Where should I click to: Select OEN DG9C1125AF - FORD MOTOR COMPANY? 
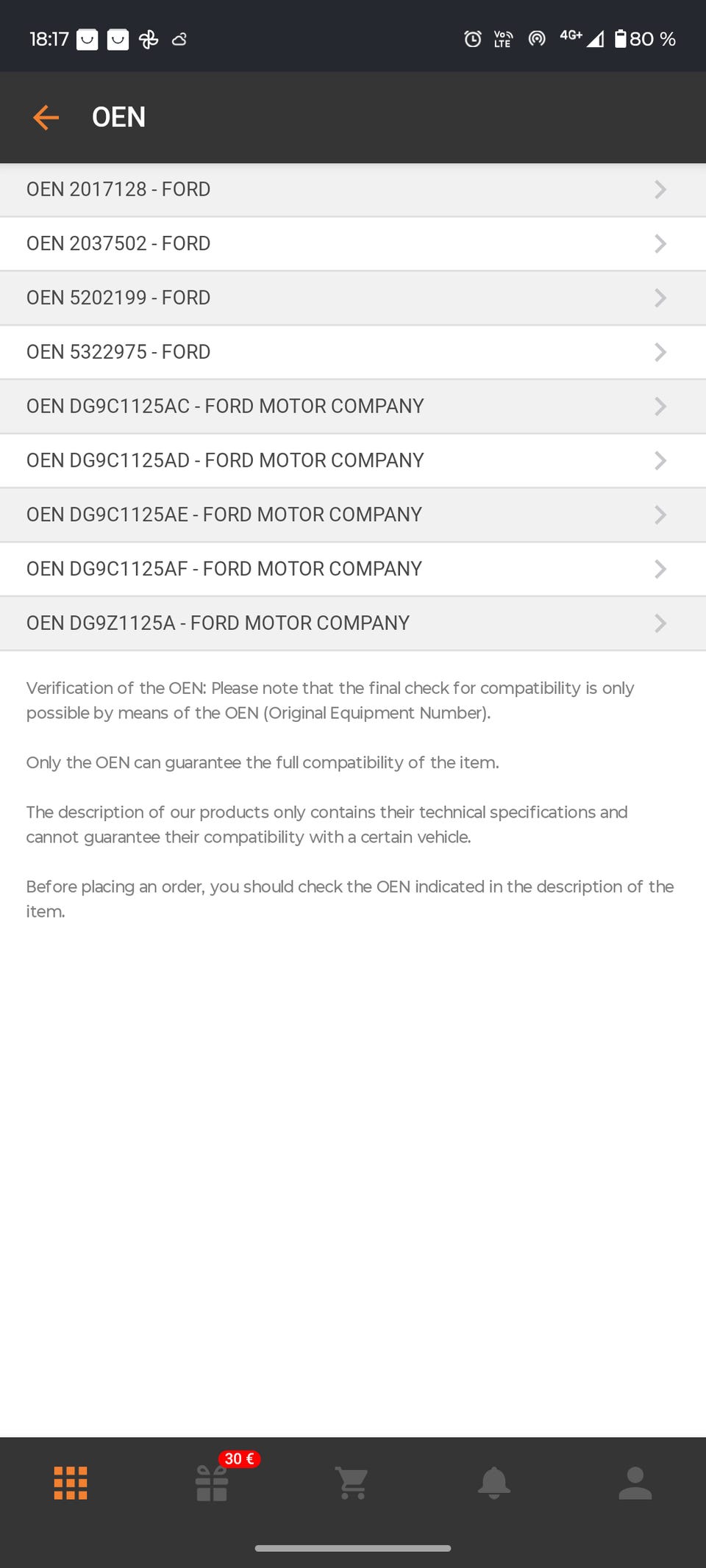coord(353,569)
